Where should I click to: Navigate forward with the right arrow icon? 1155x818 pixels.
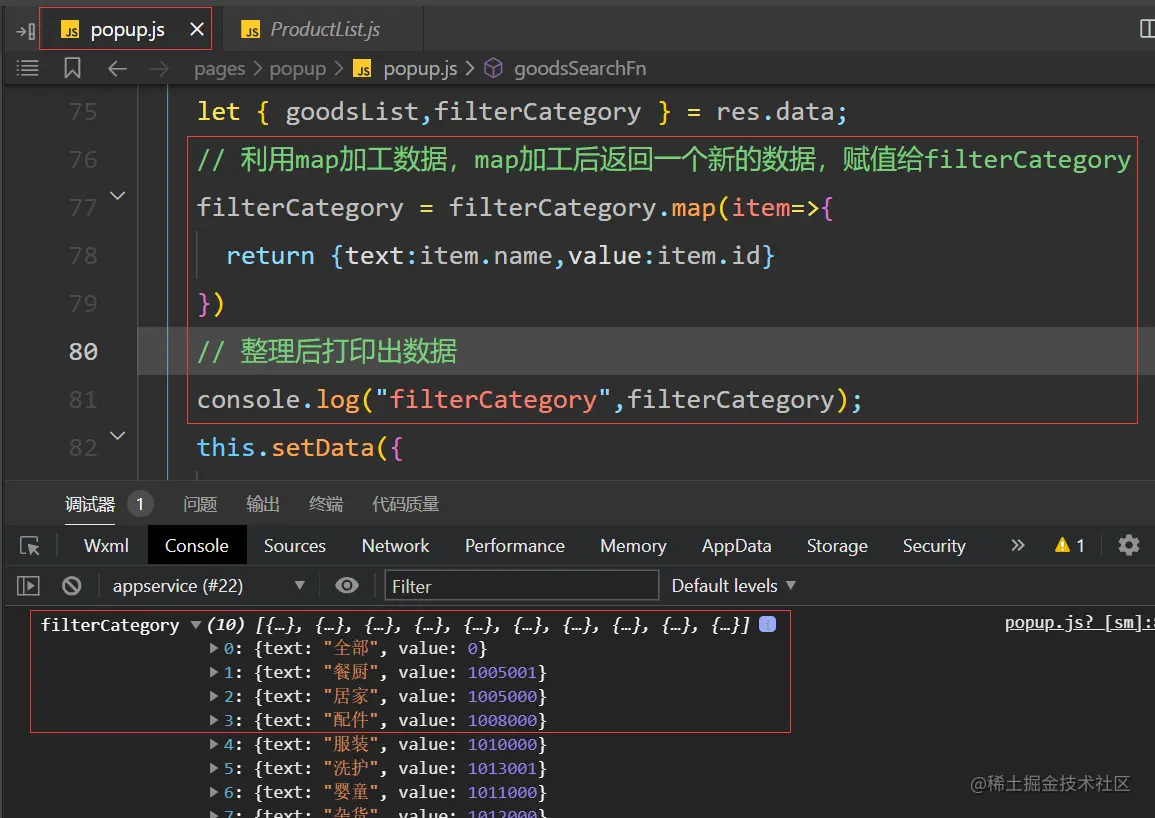[159, 69]
